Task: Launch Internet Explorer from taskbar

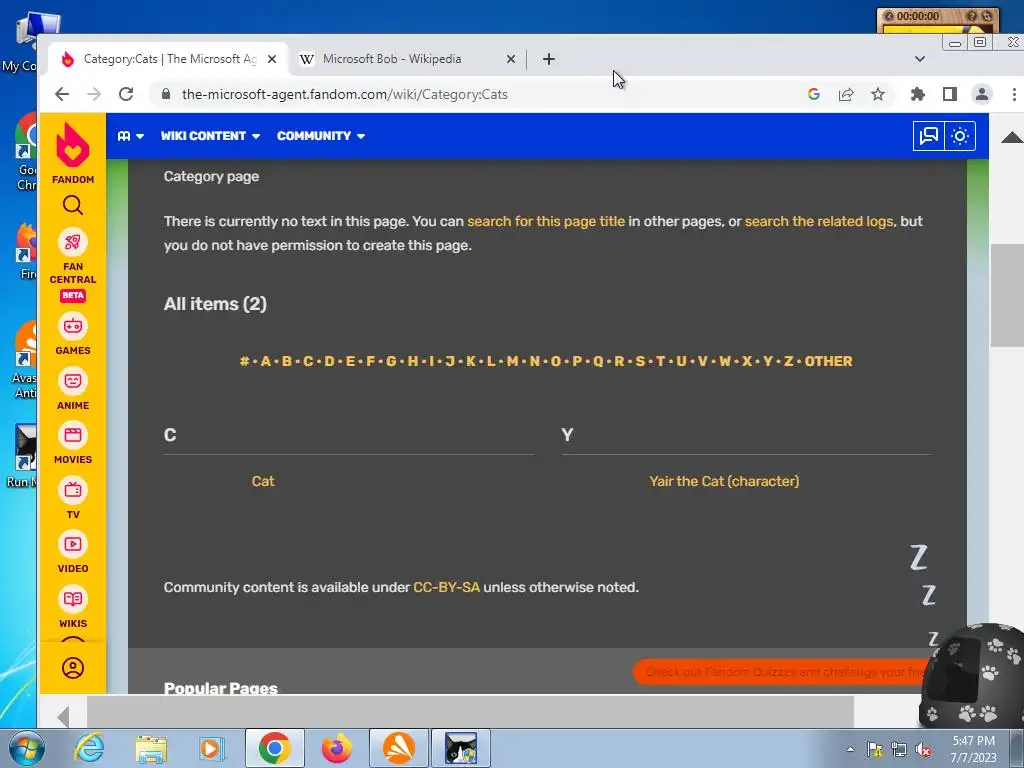Action: pos(89,748)
